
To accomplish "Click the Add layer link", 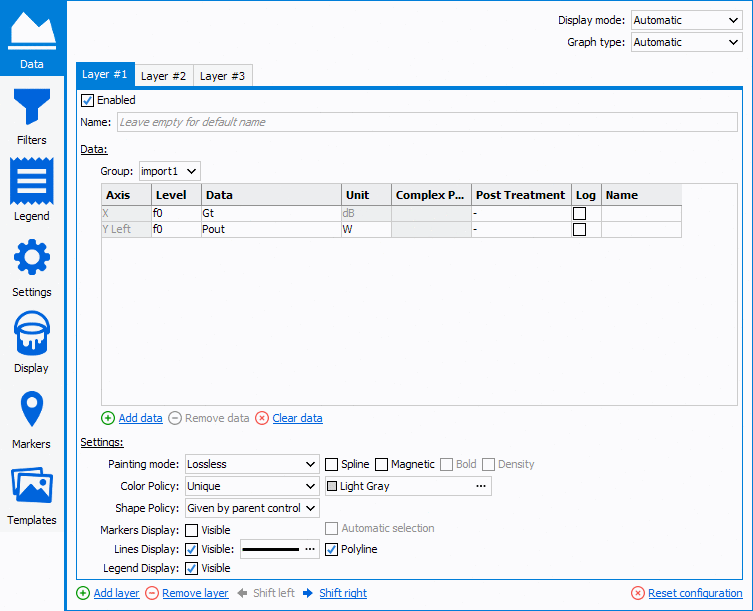I will pos(117,593).
